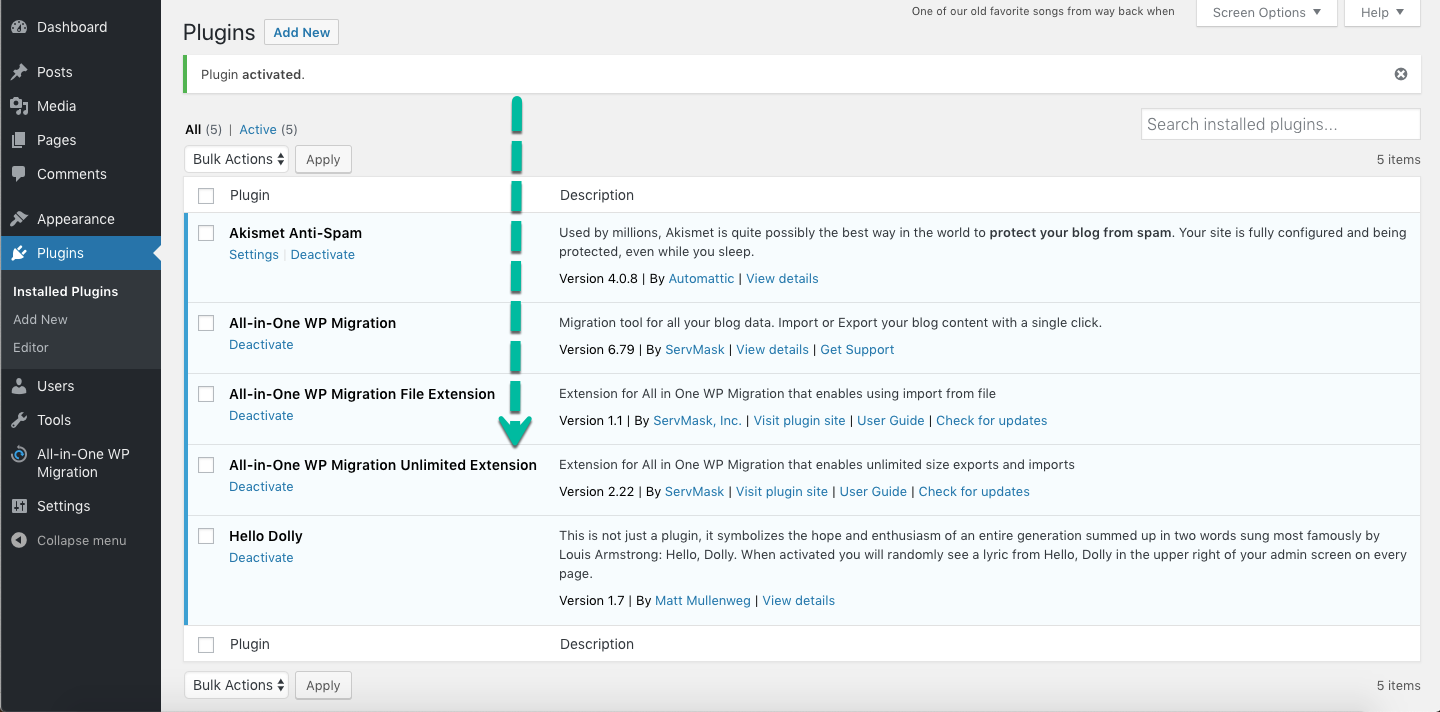
Task: Click the Description column header in table header
Action: tap(597, 195)
